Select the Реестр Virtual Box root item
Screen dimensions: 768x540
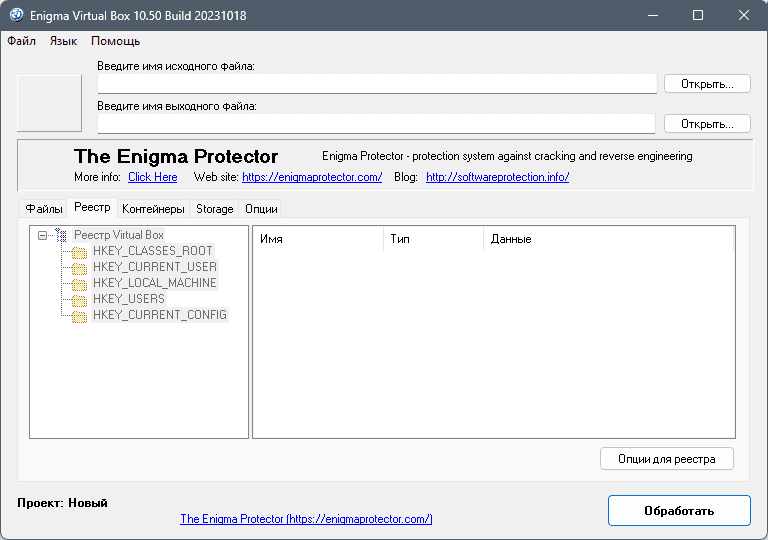tap(119, 235)
